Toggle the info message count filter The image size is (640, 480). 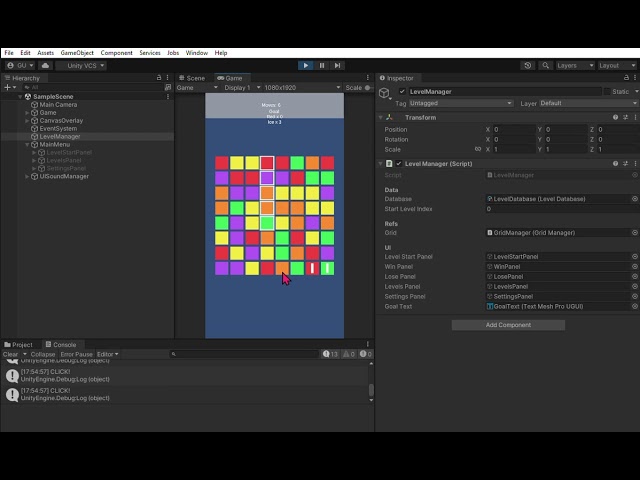pos(330,354)
